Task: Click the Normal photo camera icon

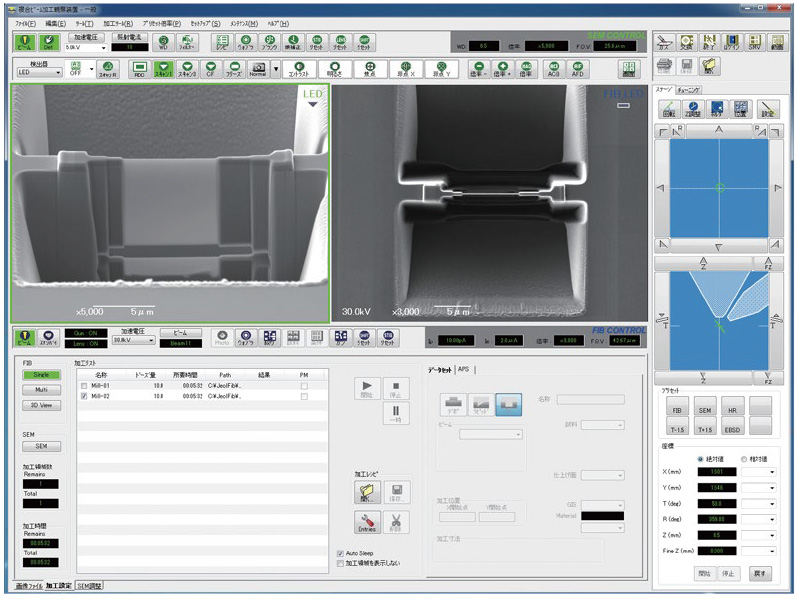Action: coord(258,69)
